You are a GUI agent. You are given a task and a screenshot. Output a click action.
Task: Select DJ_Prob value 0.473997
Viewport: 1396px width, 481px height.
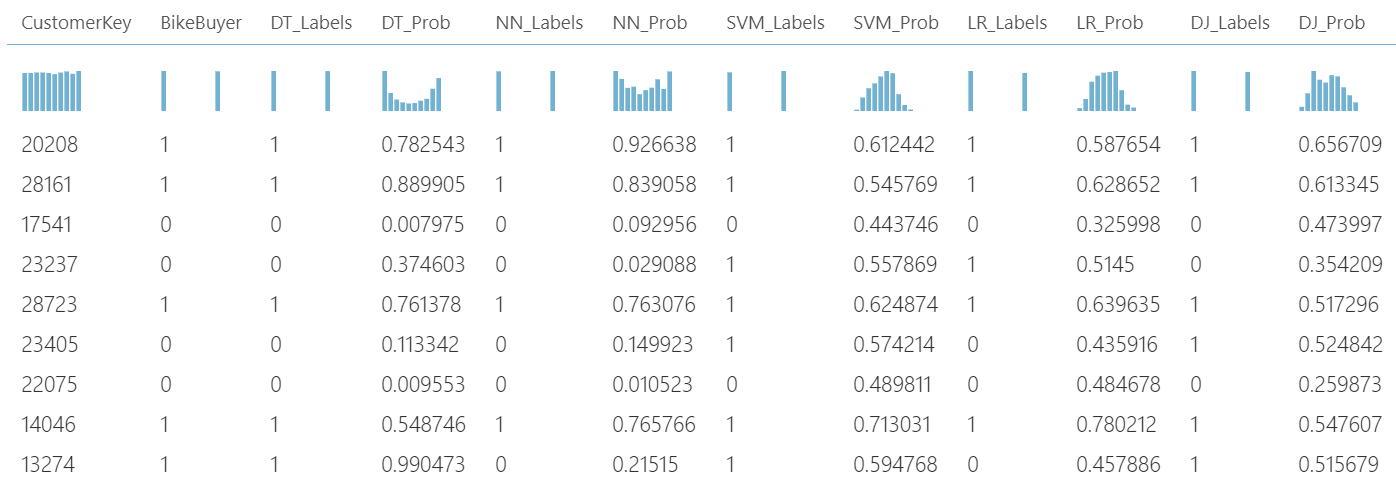(1340, 225)
